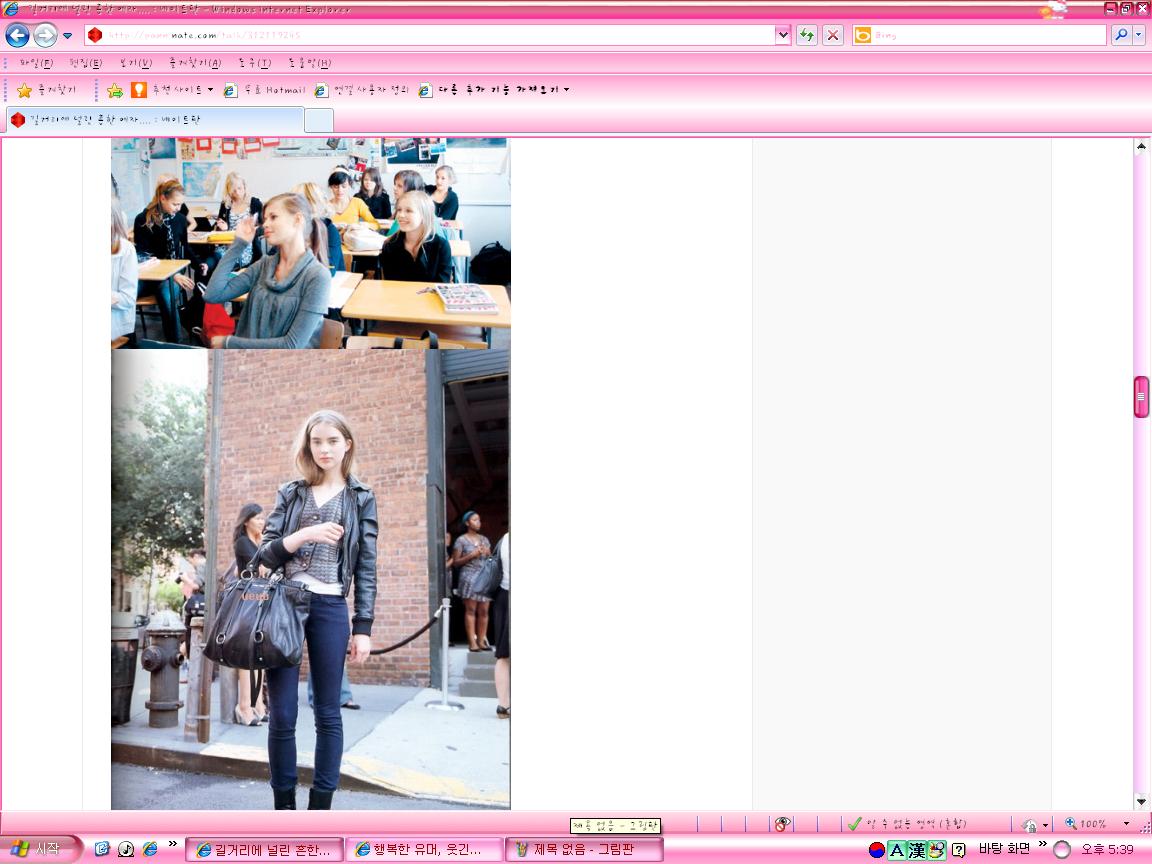Image resolution: width=1152 pixels, height=864 pixels.
Task: Click the browser Back arrow button
Action: coord(18,35)
